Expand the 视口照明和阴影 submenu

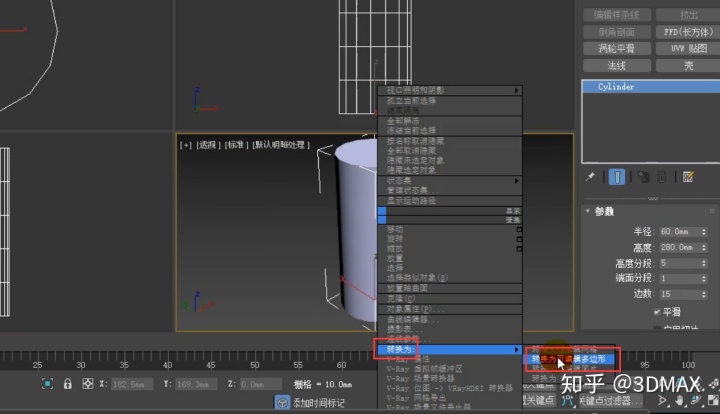(450, 90)
